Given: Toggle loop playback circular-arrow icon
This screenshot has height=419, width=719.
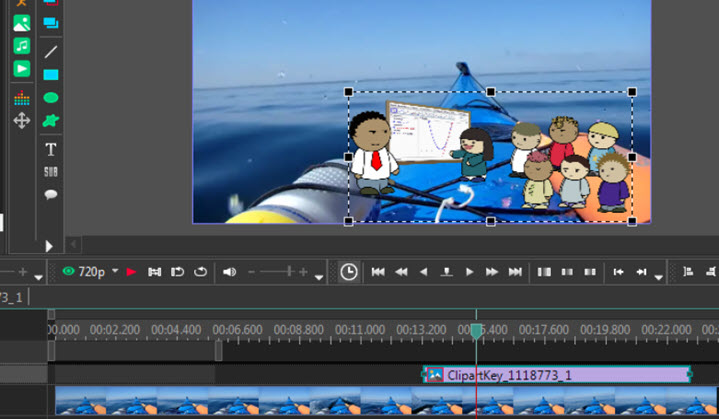Looking at the screenshot, I should [200, 272].
